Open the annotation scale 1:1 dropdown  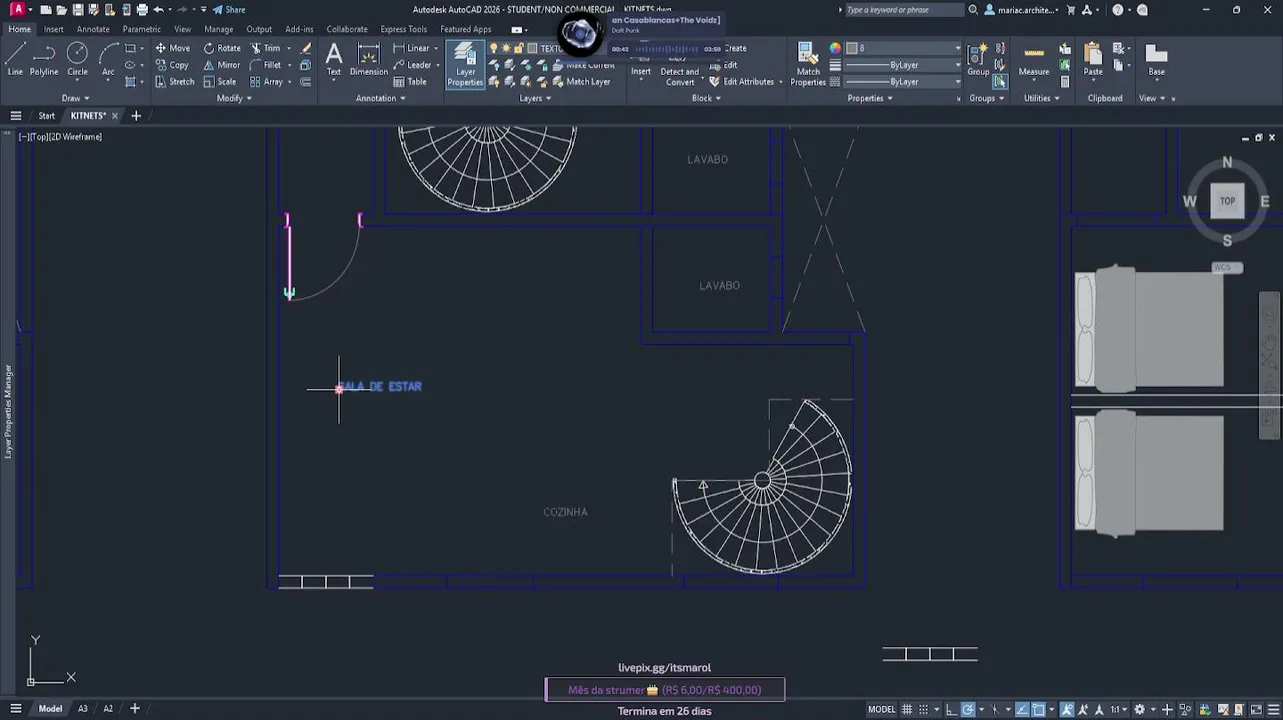1119,709
